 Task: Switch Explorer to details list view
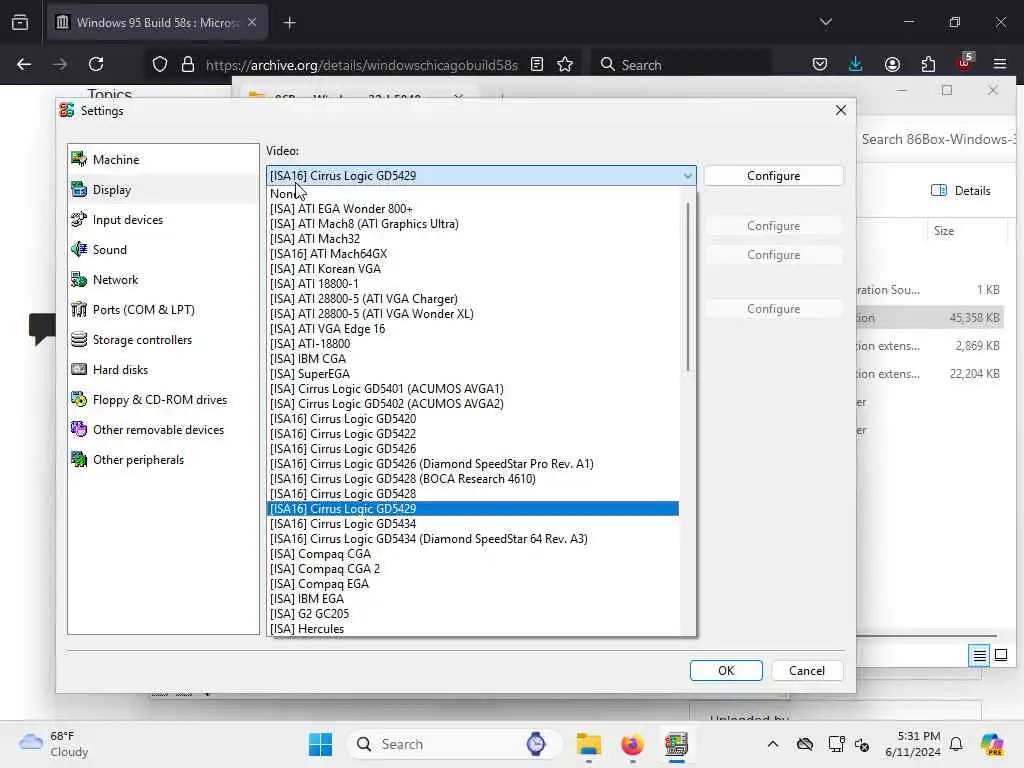[980, 655]
